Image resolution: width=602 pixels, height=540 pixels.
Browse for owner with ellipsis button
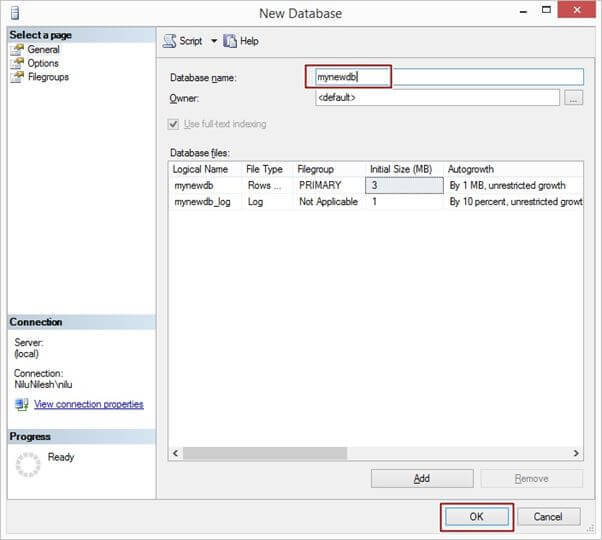(x=574, y=98)
